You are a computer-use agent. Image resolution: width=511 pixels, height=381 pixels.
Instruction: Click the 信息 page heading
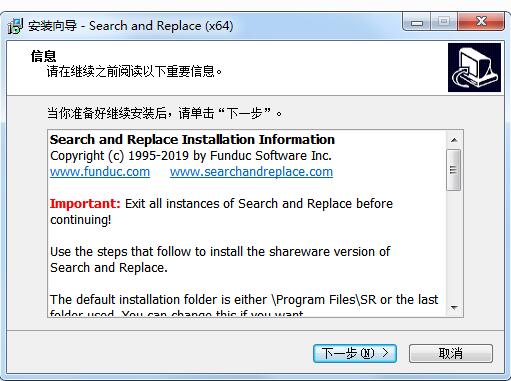43,56
